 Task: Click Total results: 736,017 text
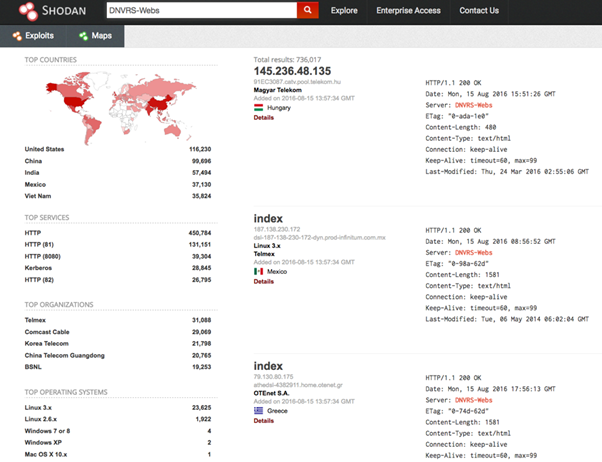click(287, 60)
